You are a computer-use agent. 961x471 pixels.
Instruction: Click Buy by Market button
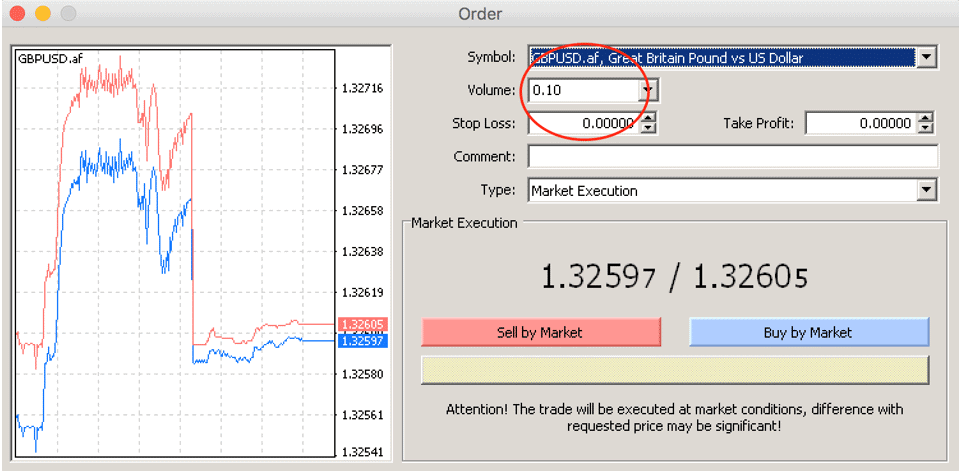[x=809, y=332]
